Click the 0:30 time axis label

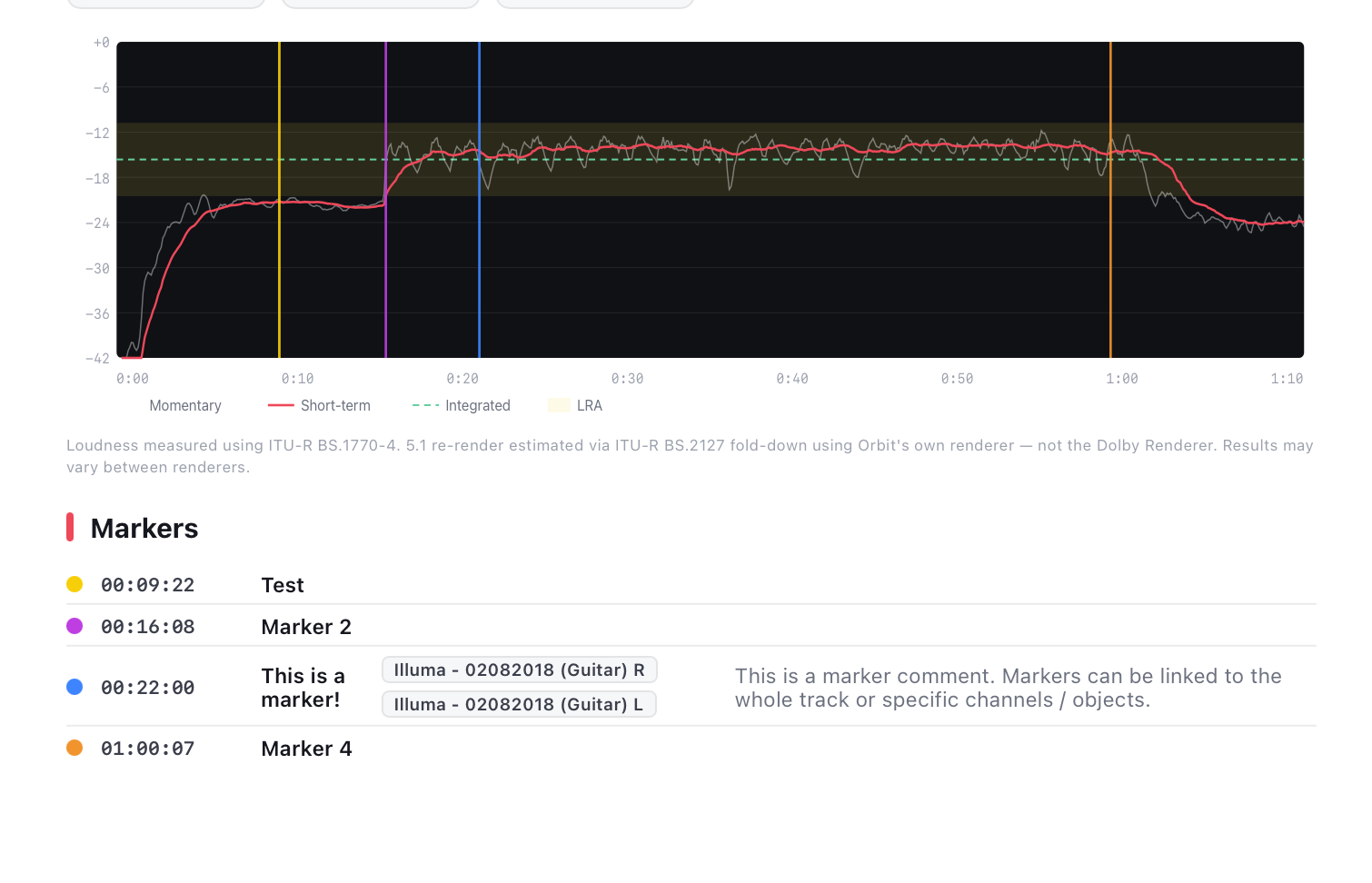(627, 379)
